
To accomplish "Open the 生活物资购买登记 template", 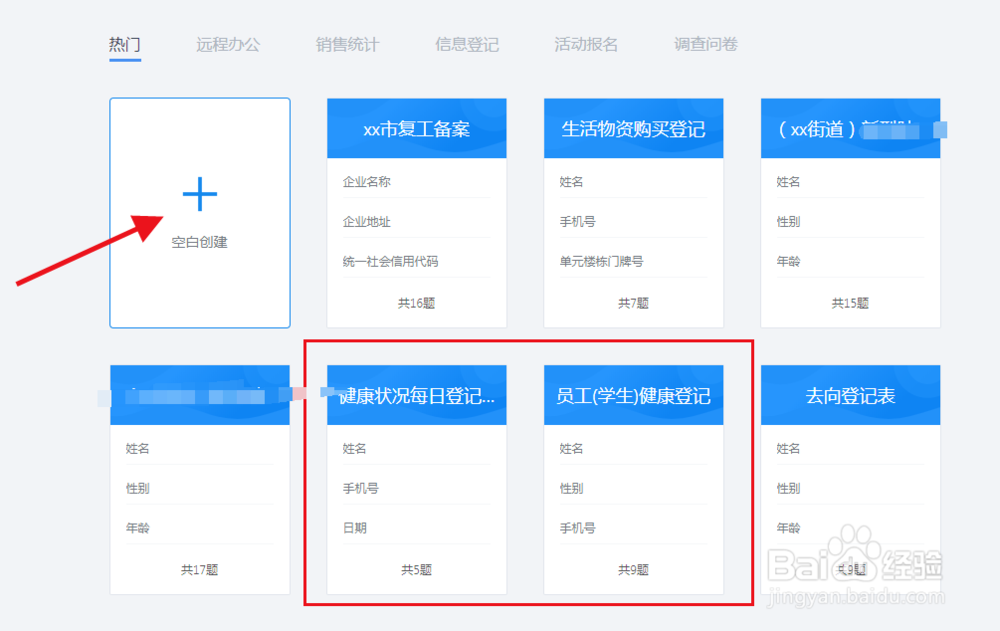I will (x=633, y=128).
